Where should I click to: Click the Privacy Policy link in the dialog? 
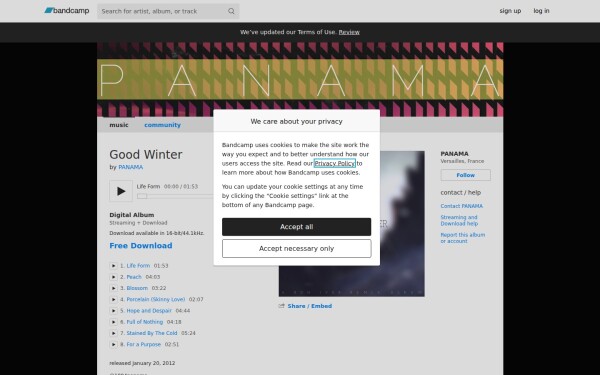(x=334, y=163)
